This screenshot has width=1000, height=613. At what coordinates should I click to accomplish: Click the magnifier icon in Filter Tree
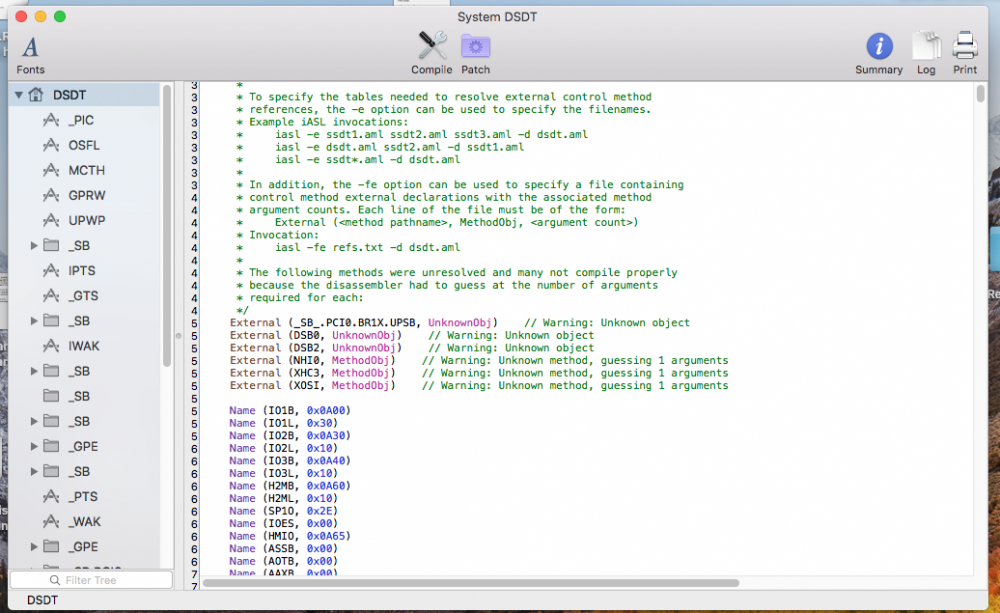pyautogui.click(x=55, y=580)
